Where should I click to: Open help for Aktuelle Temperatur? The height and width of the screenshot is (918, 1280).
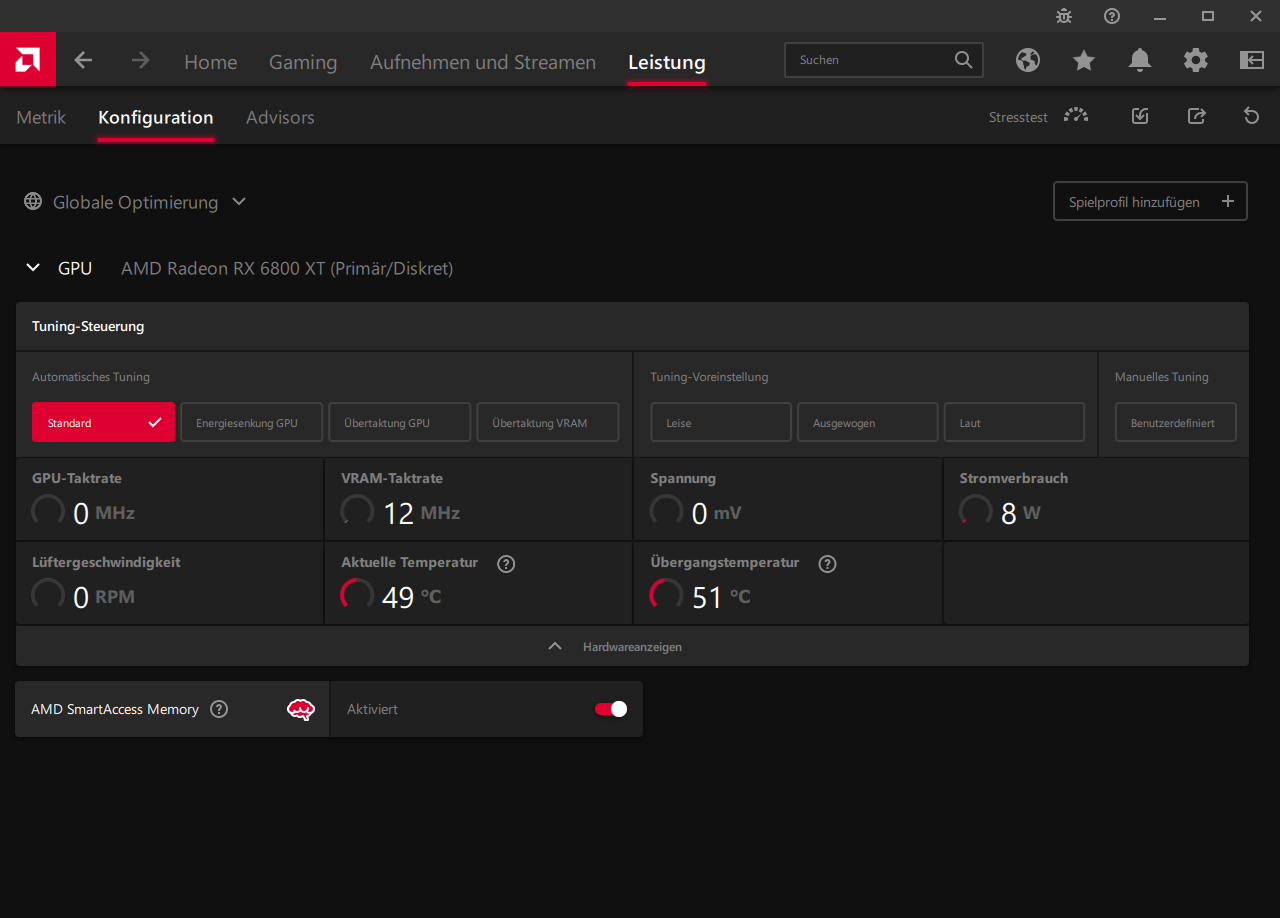coord(506,564)
